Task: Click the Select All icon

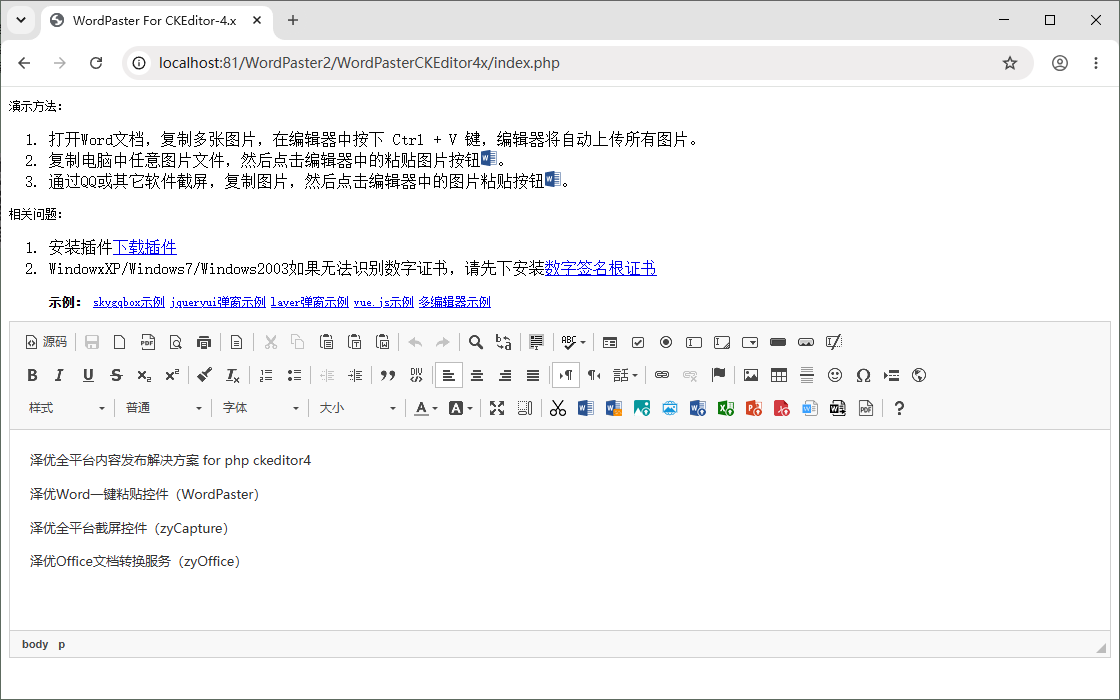Action: [536, 342]
